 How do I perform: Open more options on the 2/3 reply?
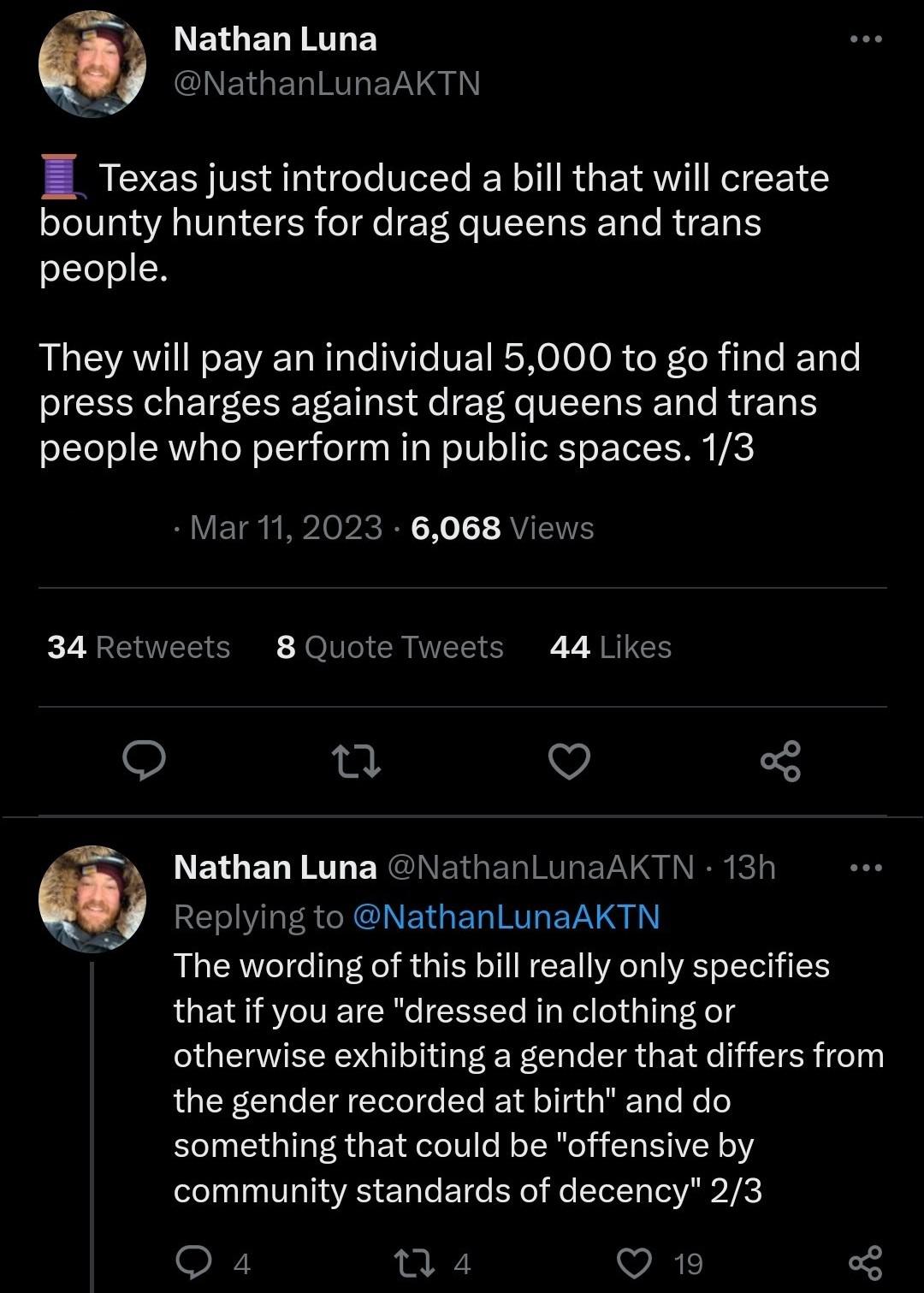coord(865,868)
